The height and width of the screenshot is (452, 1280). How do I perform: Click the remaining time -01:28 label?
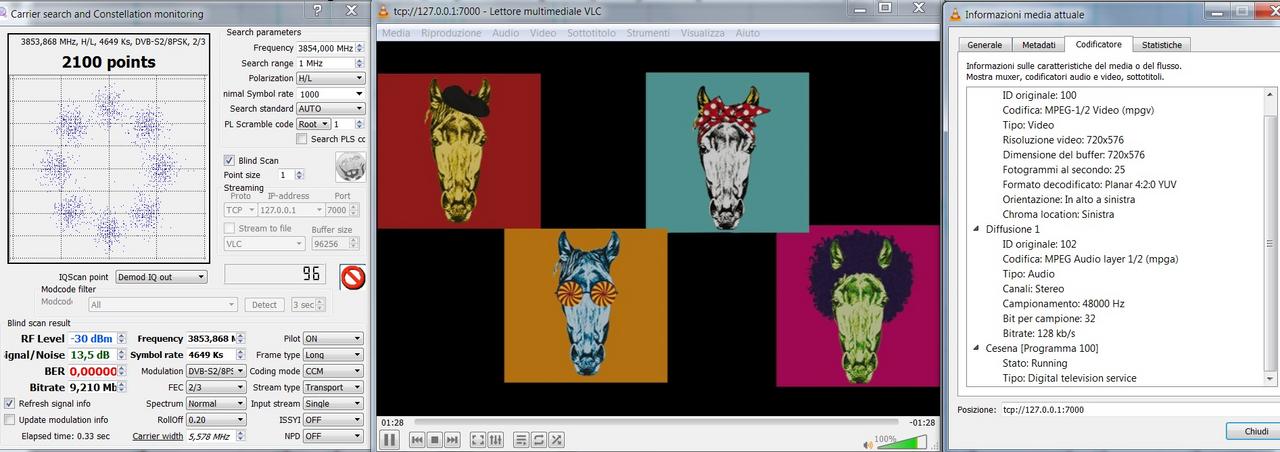[x=921, y=422]
